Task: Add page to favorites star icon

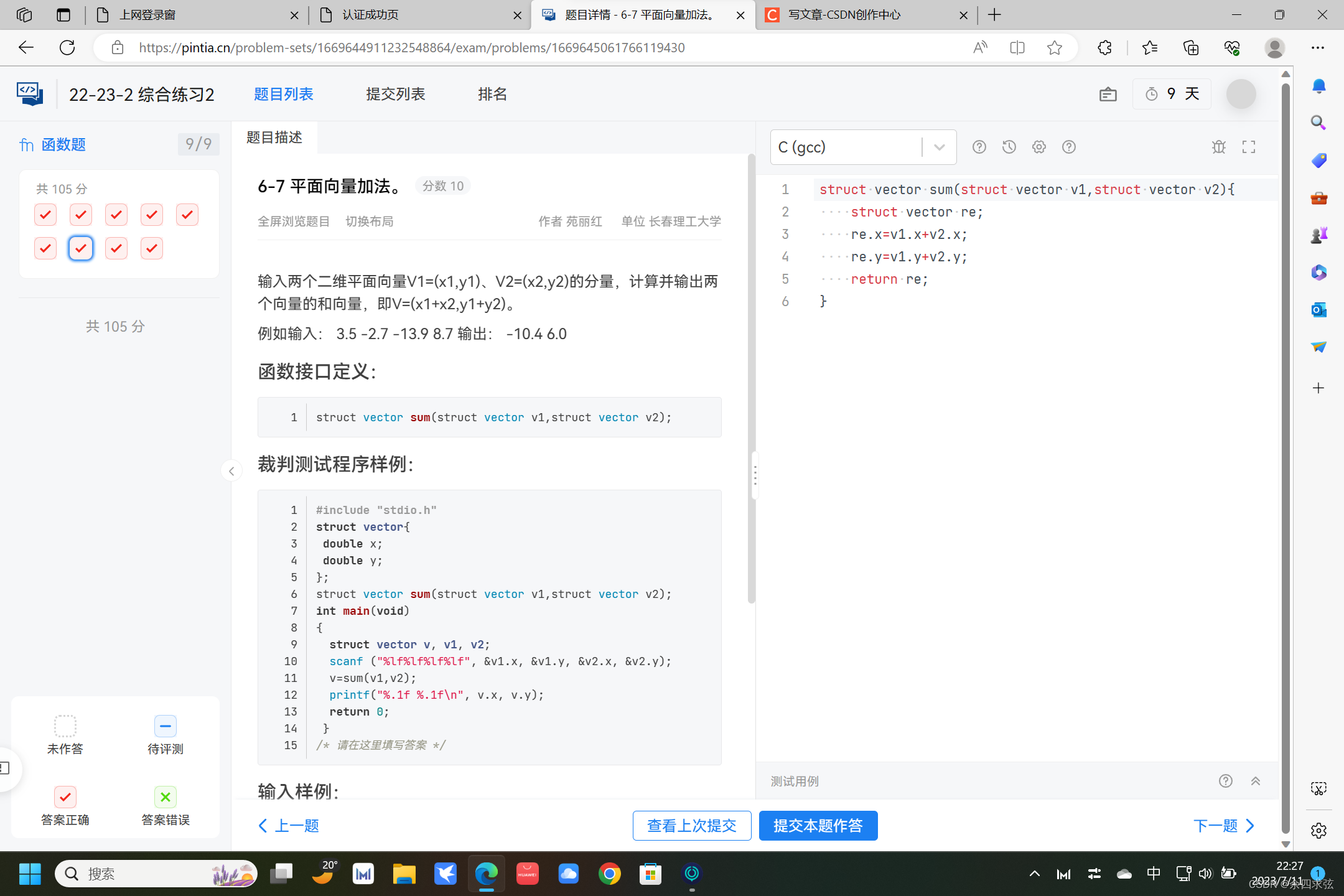Action: [x=1054, y=48]
